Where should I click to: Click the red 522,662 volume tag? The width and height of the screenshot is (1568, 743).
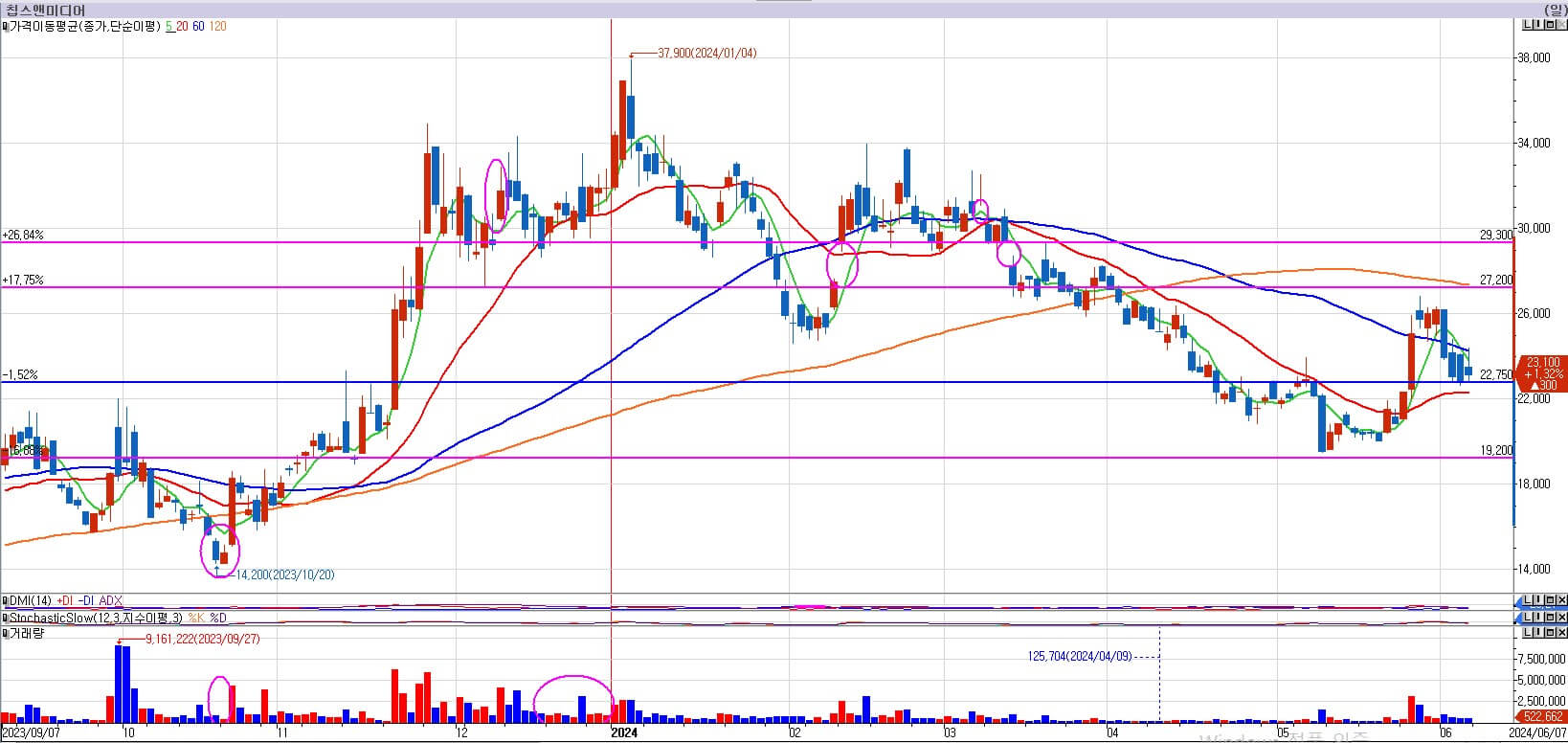(x=1541, y=716)
